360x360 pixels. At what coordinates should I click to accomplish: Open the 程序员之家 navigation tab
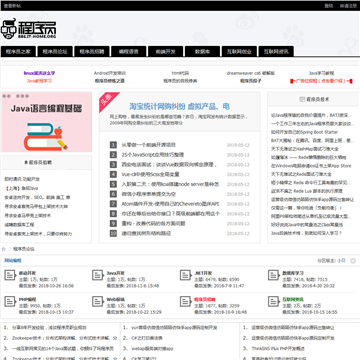18,52
